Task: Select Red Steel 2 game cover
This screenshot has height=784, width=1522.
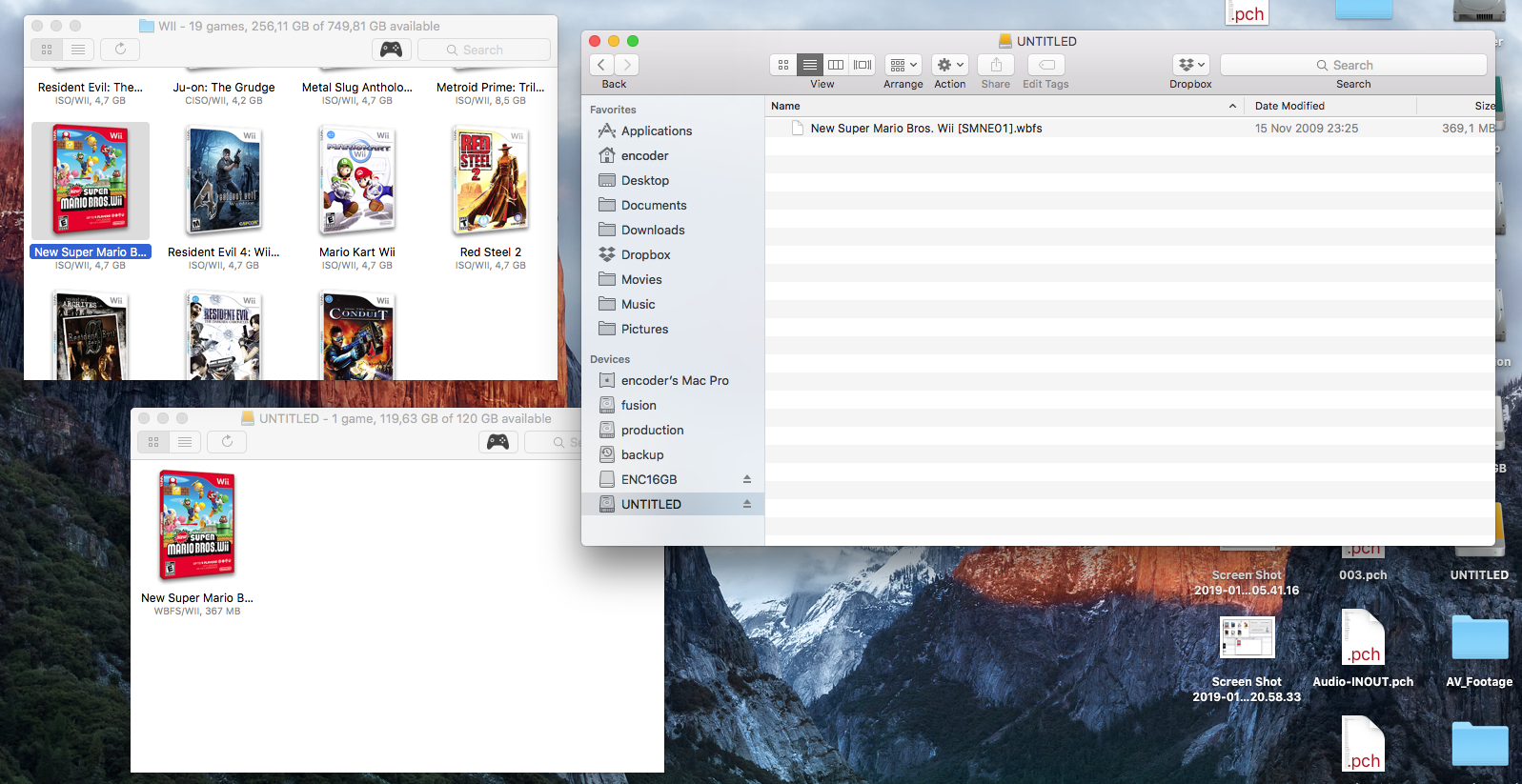Action: tap(491, 181)
